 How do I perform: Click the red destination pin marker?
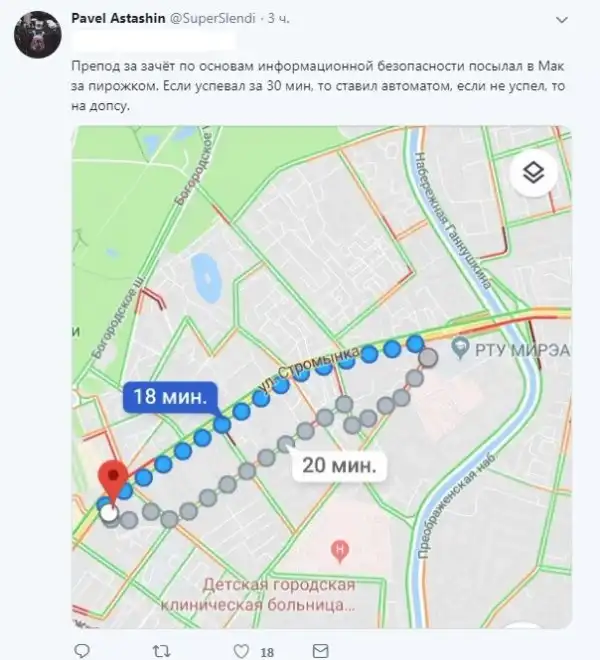coord(113,481)
